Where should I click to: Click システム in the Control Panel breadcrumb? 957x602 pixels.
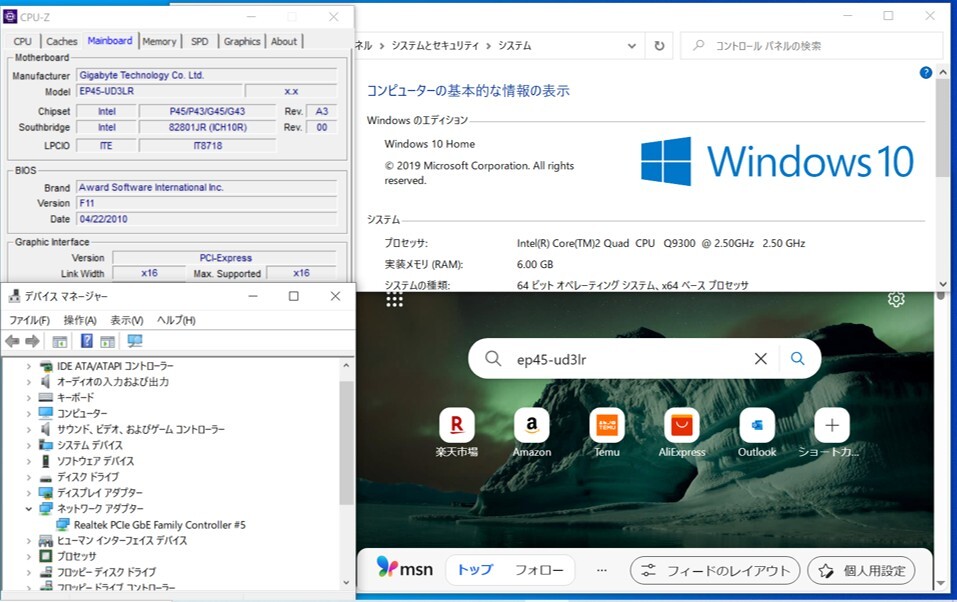[x=515, y=46]
